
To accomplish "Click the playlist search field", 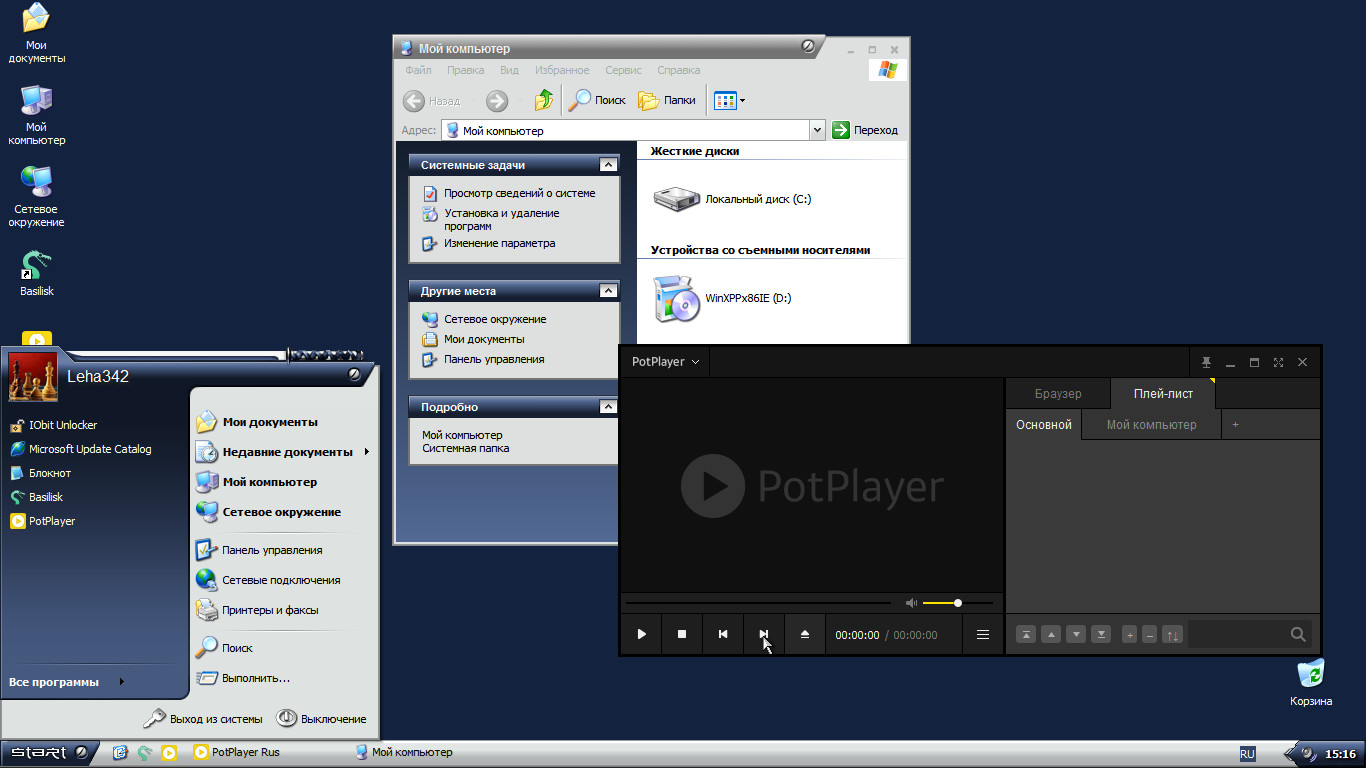I will point(1238,634).
